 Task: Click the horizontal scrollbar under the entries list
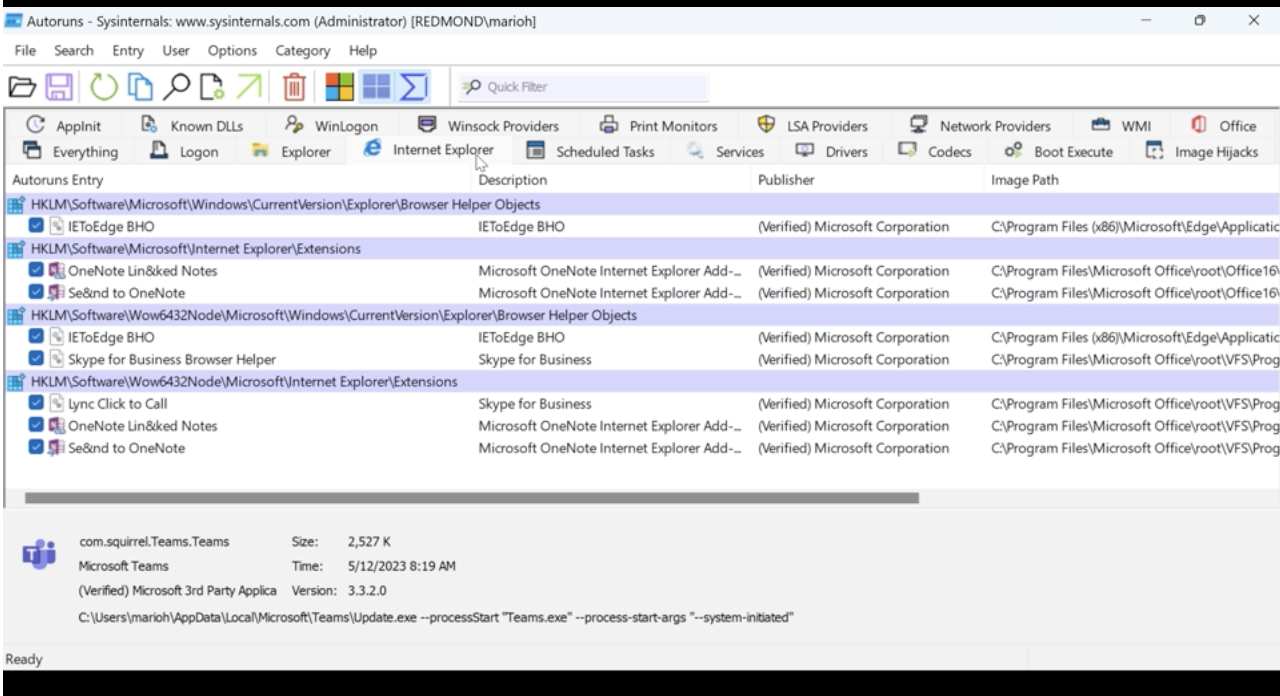(471, 497)
